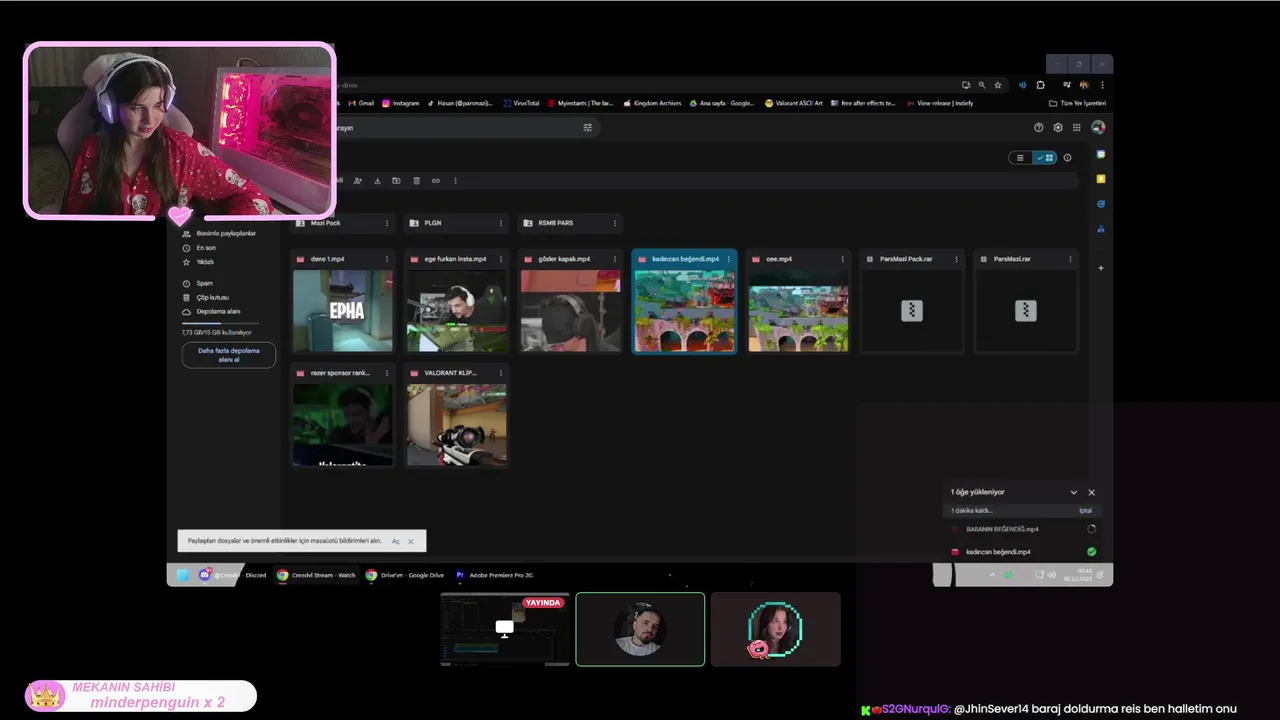Click the volume icon in system tray
1280x720 pixels.
coord(1051,575)
